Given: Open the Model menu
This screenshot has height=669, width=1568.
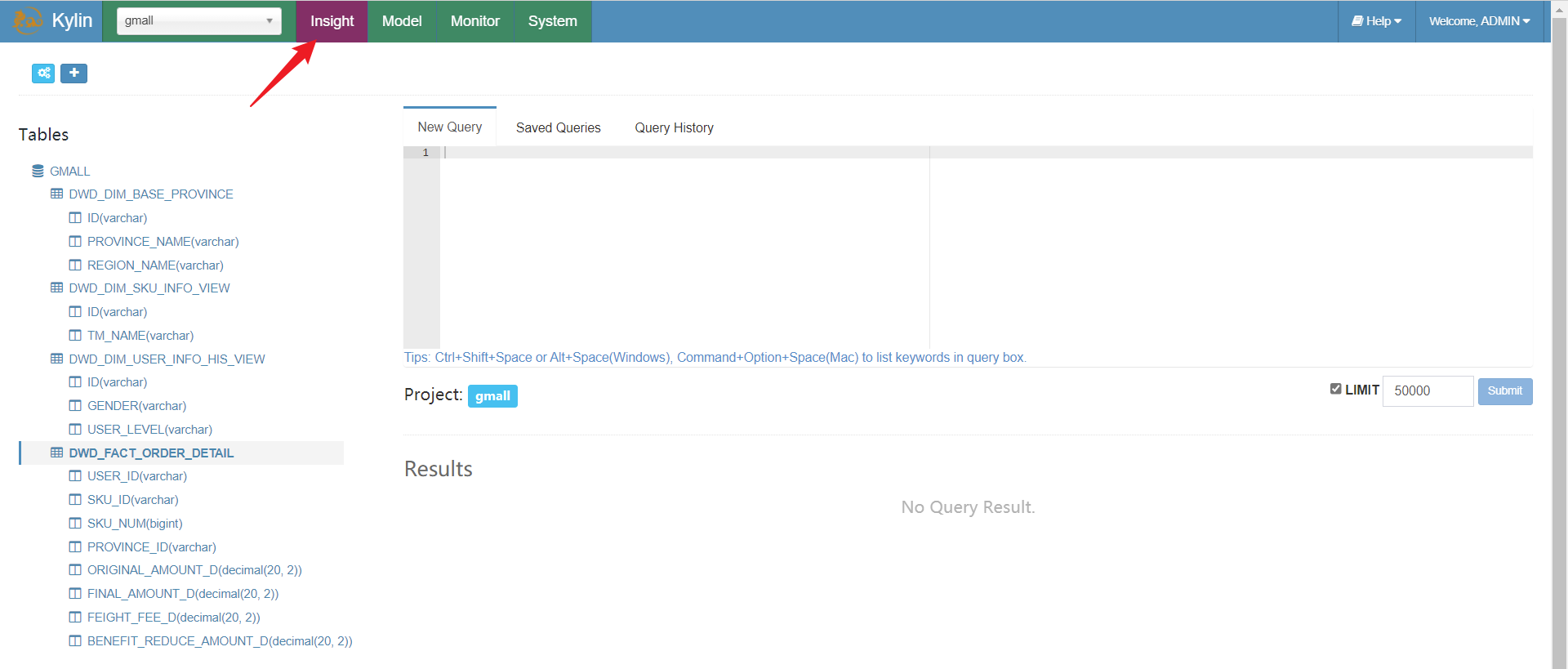Looking at the screenshot, I should [x=402, y=21].
